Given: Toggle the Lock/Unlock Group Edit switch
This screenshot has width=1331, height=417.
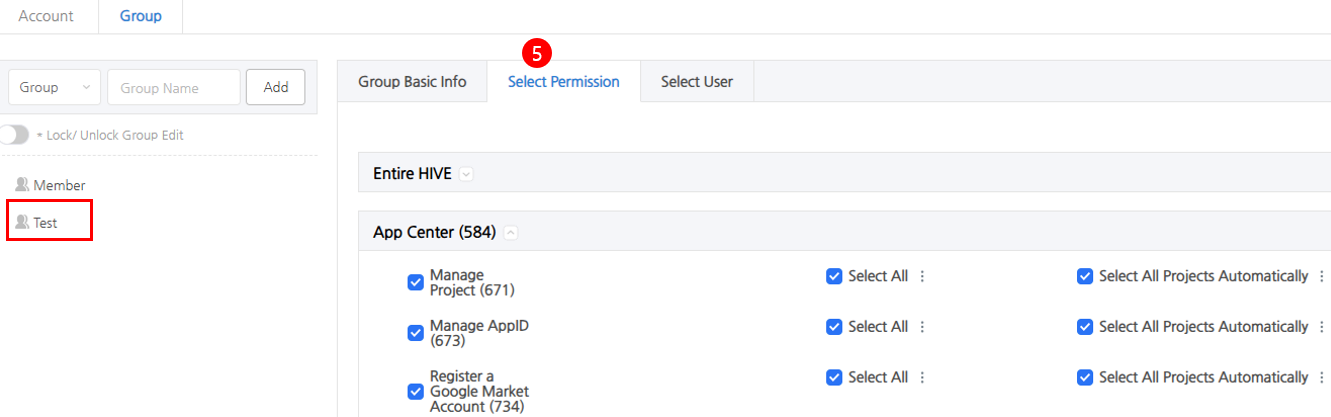Looking at the screenshot, I should [14, 135].
